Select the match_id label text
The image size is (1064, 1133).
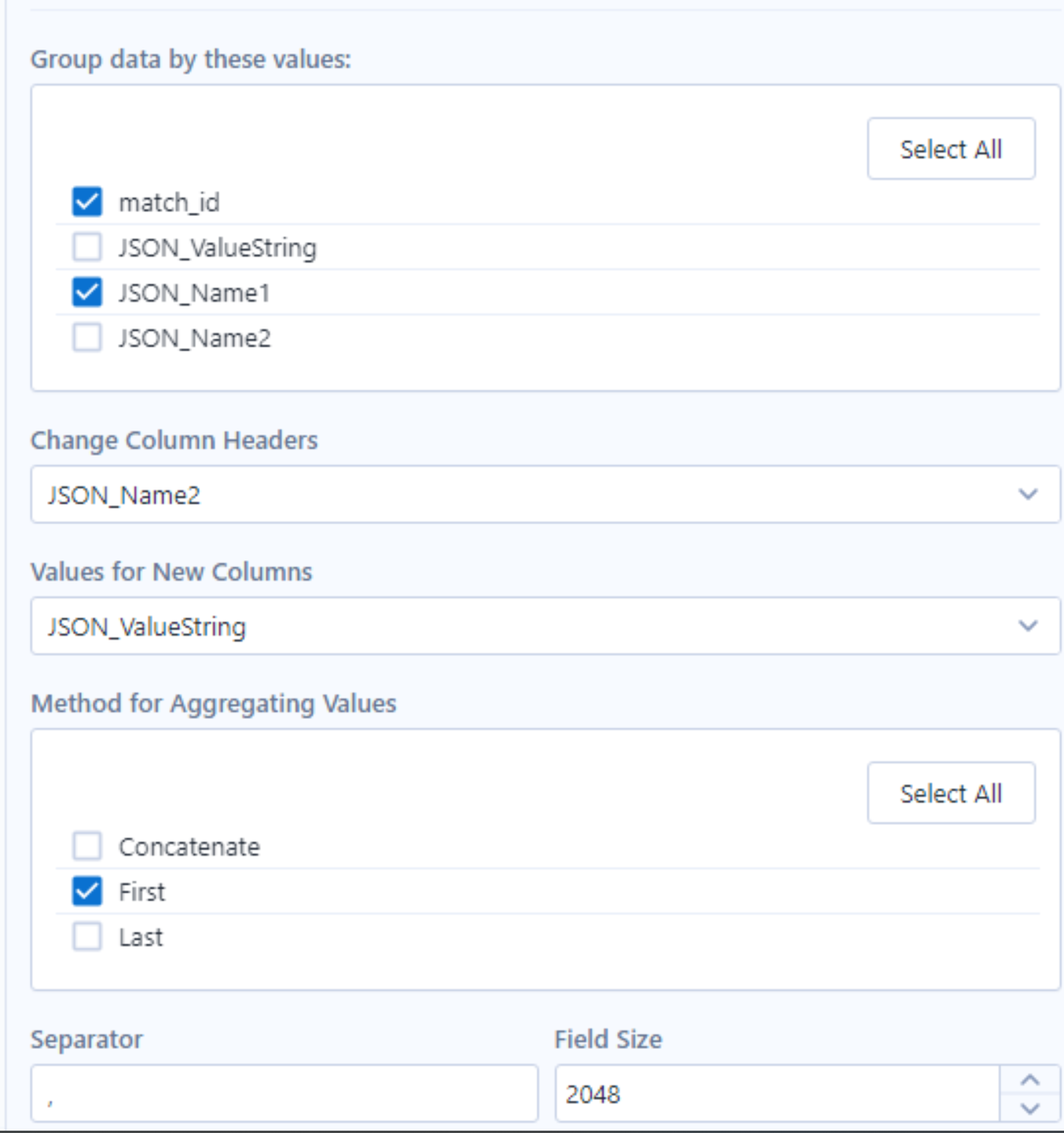click(x=169, y=203)
